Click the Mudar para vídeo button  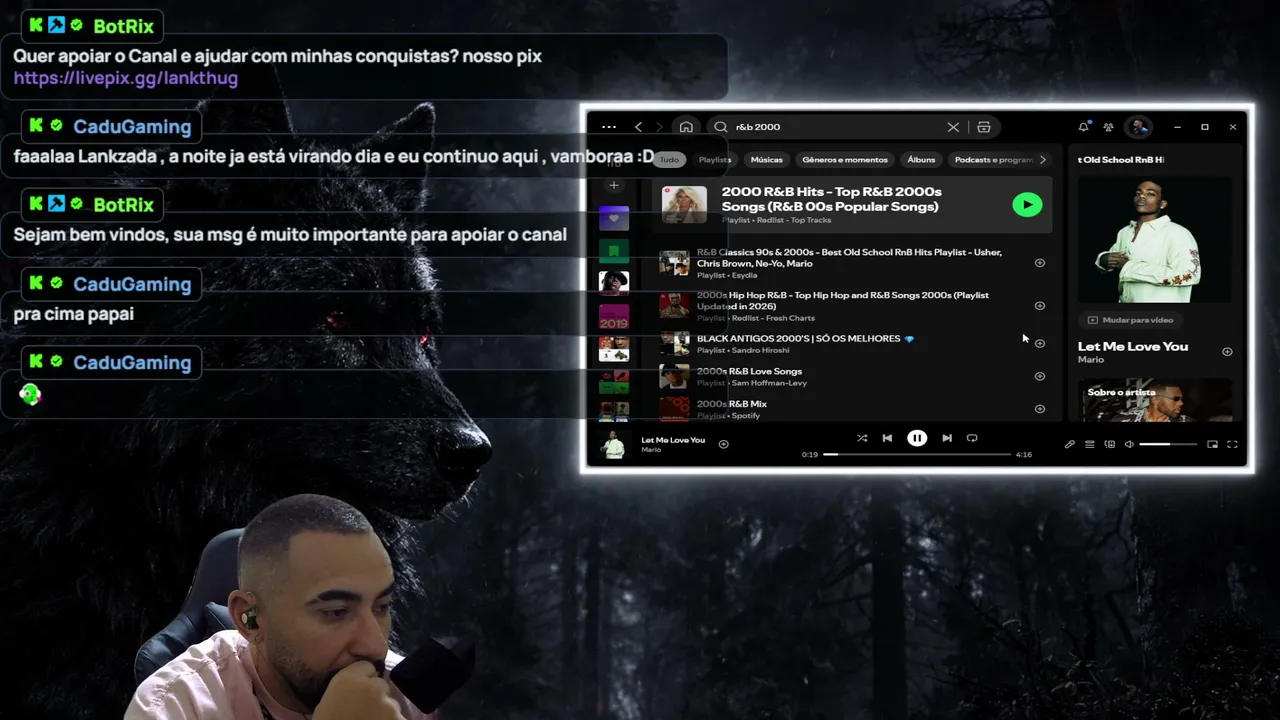[1130, 320]
